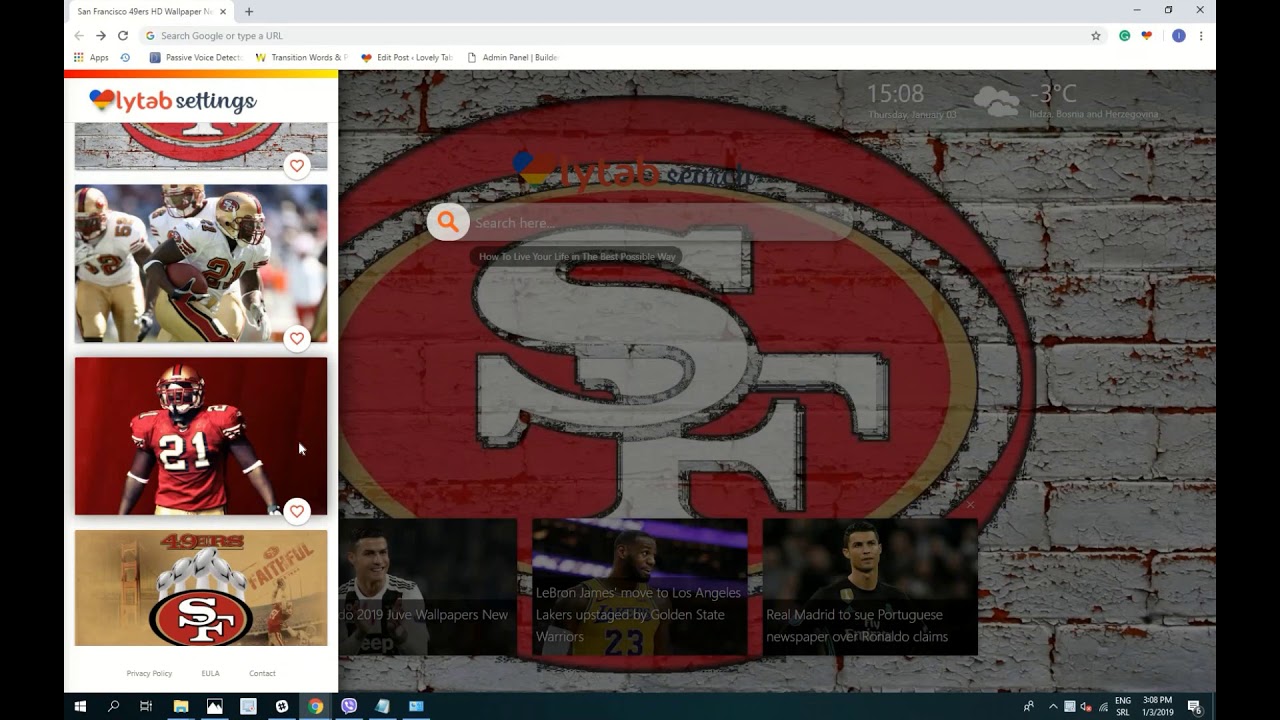Heart the 49ers players action photo
Screen dimensions: 1280x720
[297, 338]
